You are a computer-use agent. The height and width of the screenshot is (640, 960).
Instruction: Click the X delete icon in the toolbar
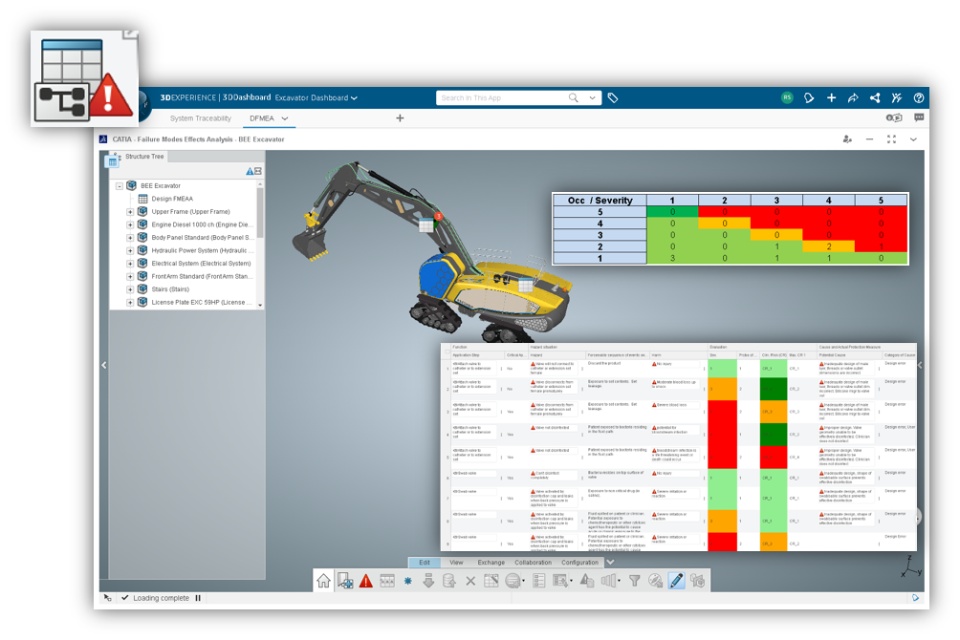click(470, 581)
